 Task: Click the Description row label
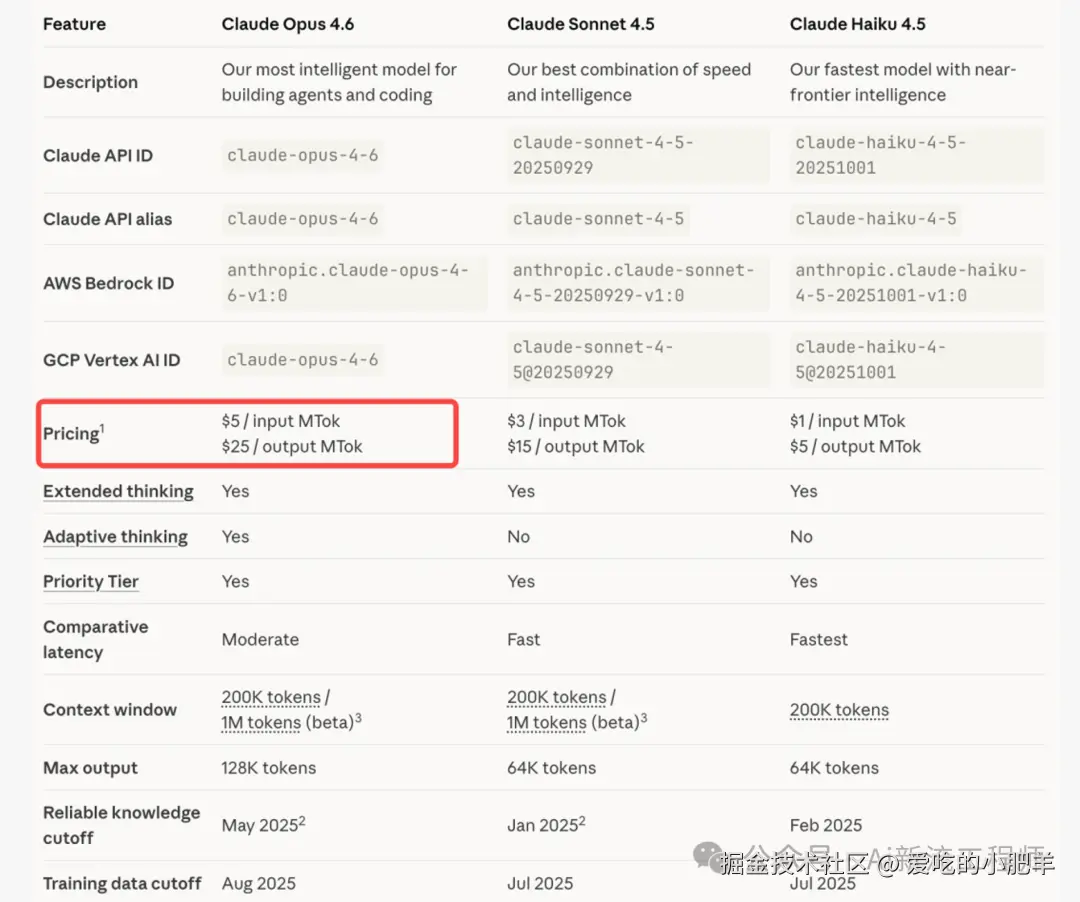pyautogui.click(x=90, y=82)
